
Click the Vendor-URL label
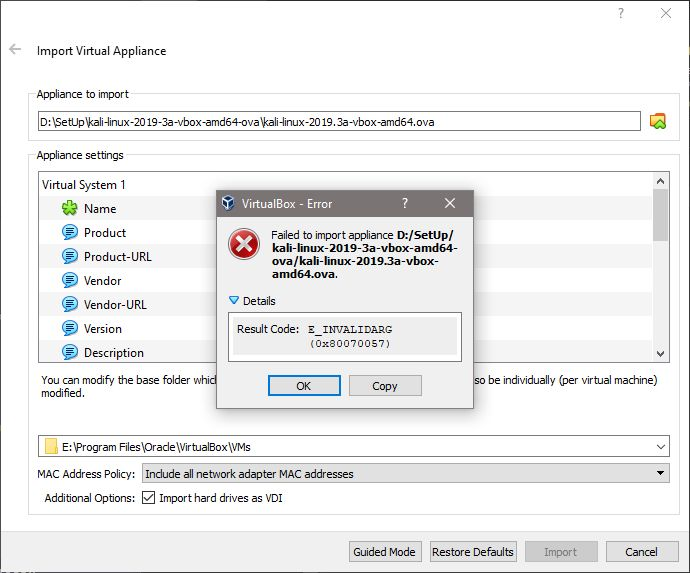[115, 305]
